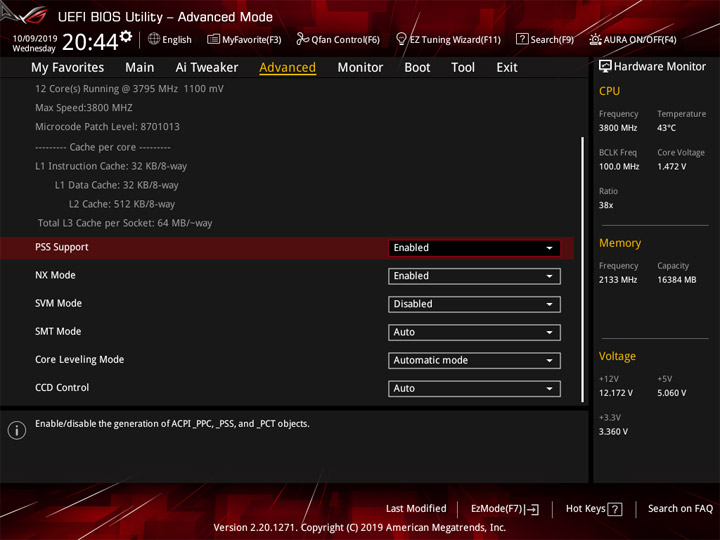Click the MyFavorite list icon
720x540 pixels.
coord(213,39)
